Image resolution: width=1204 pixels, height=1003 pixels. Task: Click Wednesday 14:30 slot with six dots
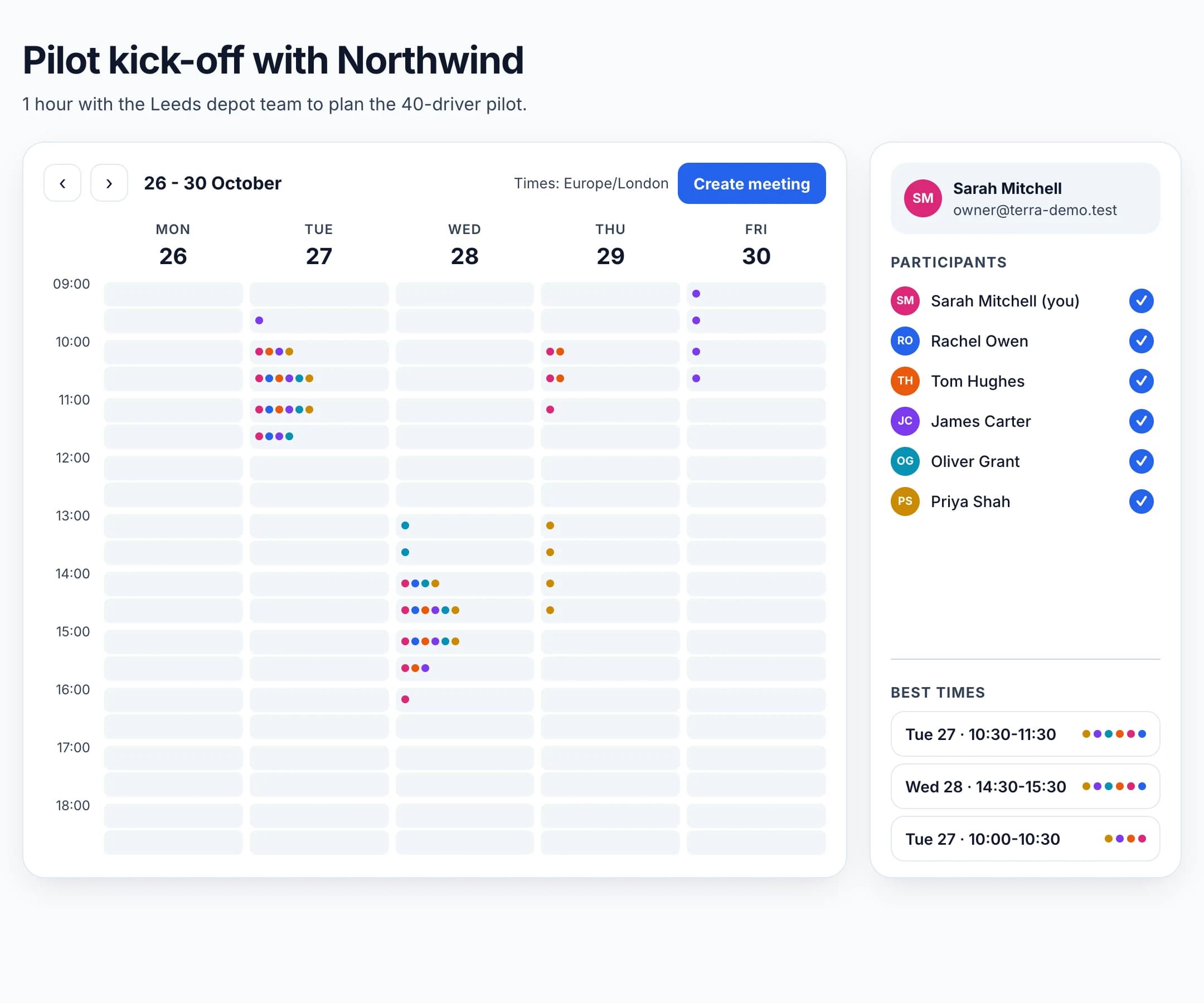(464, 610)
